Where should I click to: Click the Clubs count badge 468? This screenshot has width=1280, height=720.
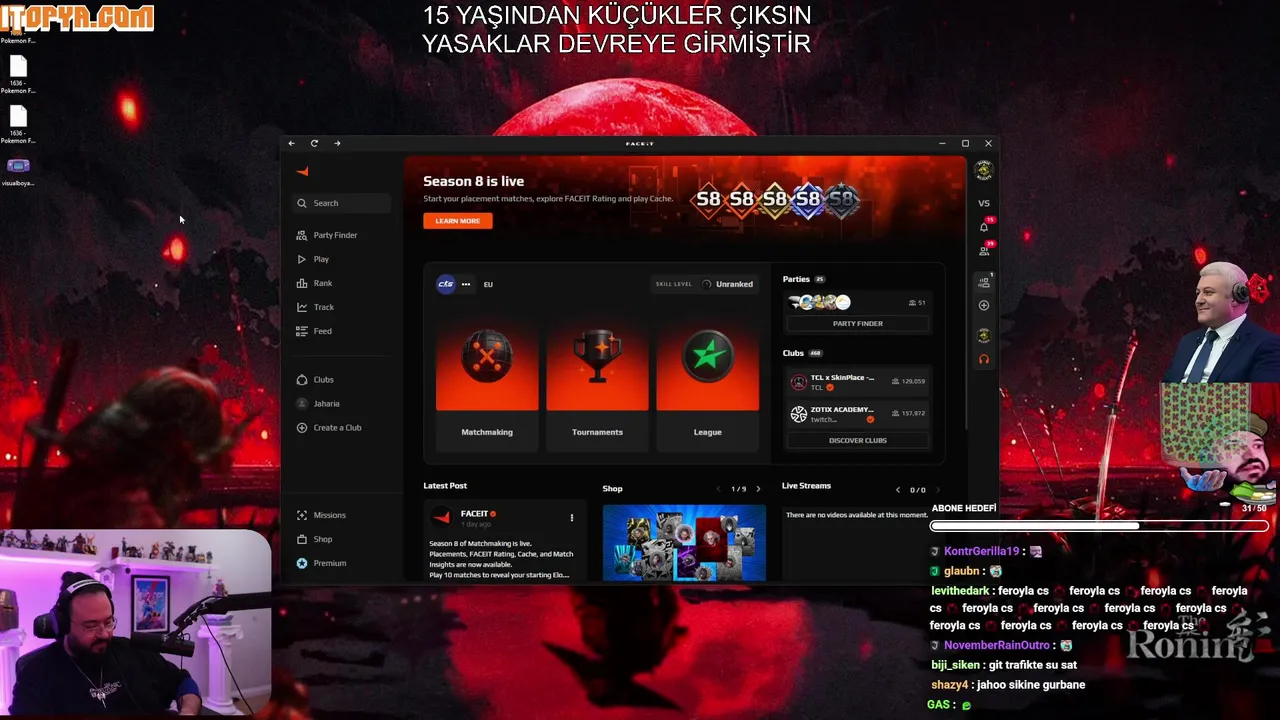[815, 354]
